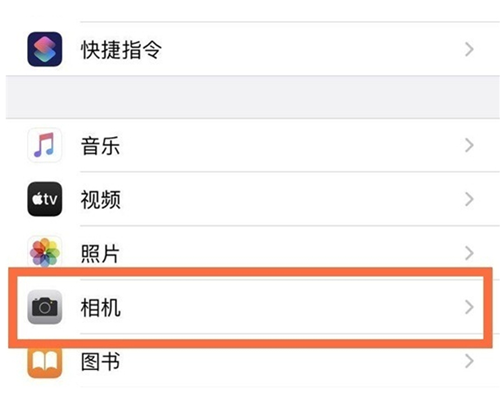Image resolution: width=500 pixels, height=398 pixels.
Task: Click the gray section divider band
Action: click(253, 97)
